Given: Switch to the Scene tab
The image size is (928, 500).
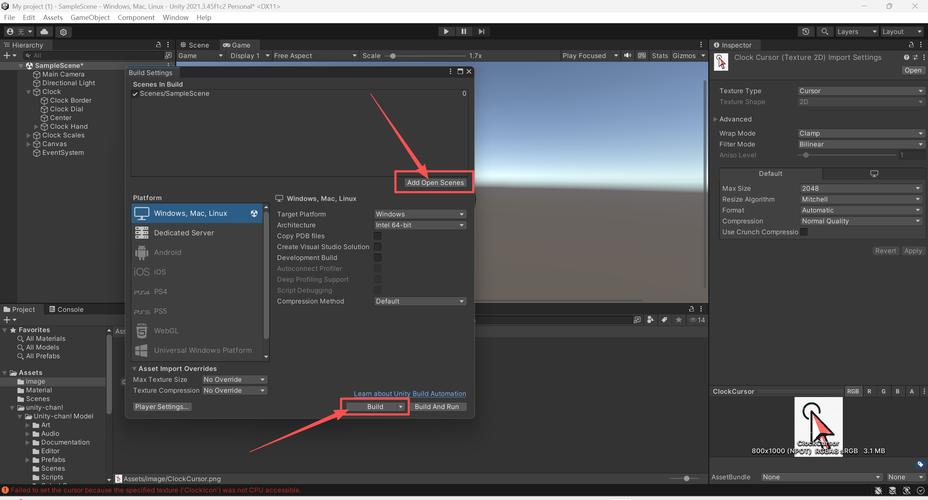Looking at the screenshot, I should (x=195, y=44).
